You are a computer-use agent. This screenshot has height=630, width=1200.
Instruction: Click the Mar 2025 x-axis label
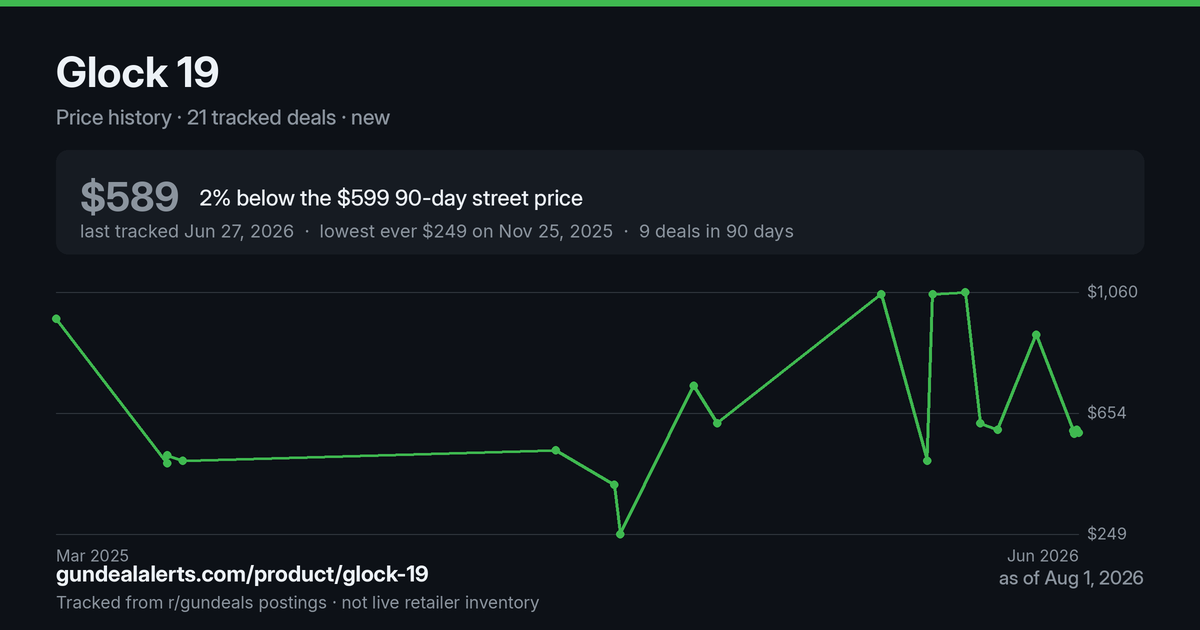click(93, 555)
